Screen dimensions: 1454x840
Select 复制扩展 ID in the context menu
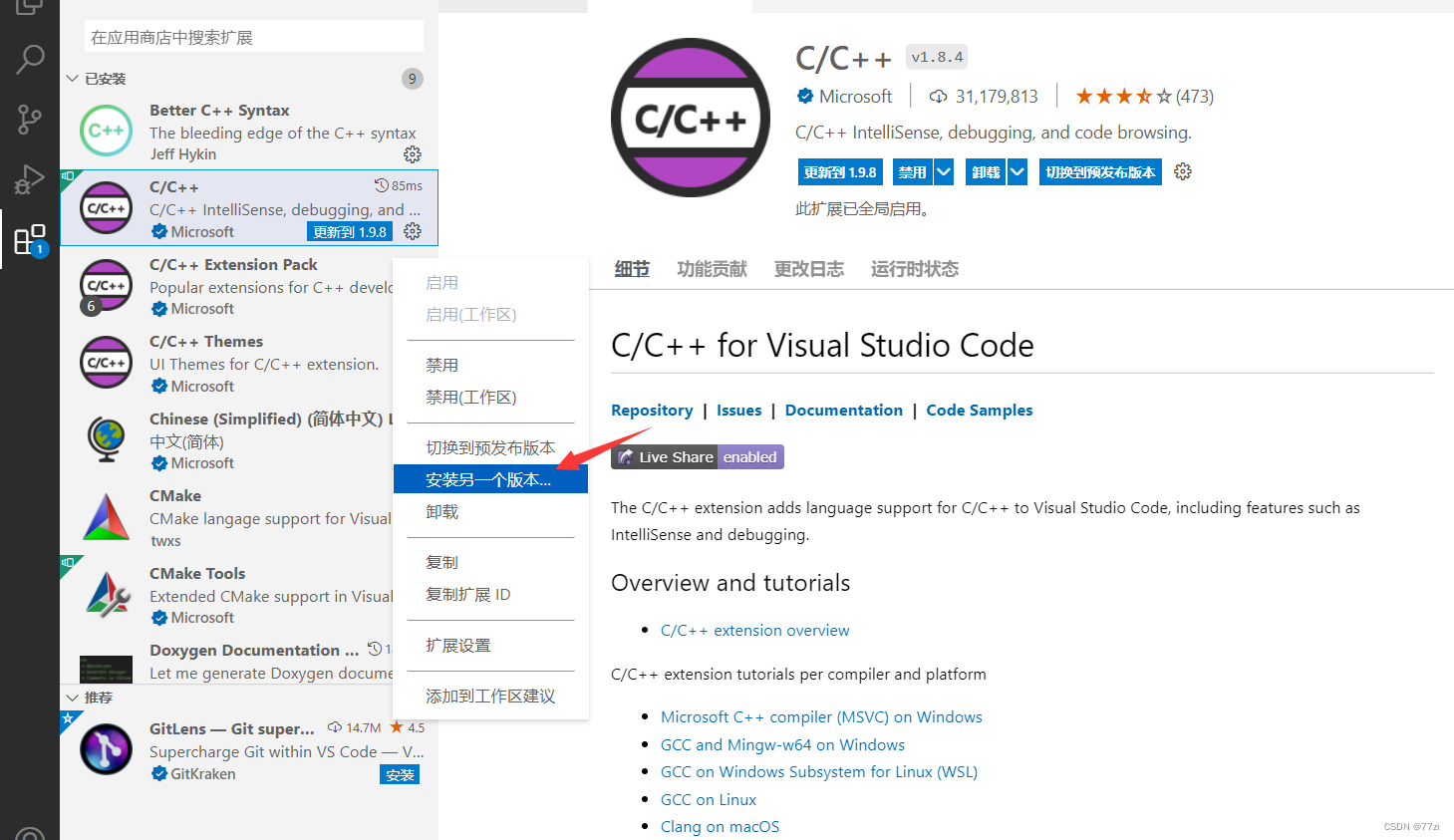(x=491, y=595)
